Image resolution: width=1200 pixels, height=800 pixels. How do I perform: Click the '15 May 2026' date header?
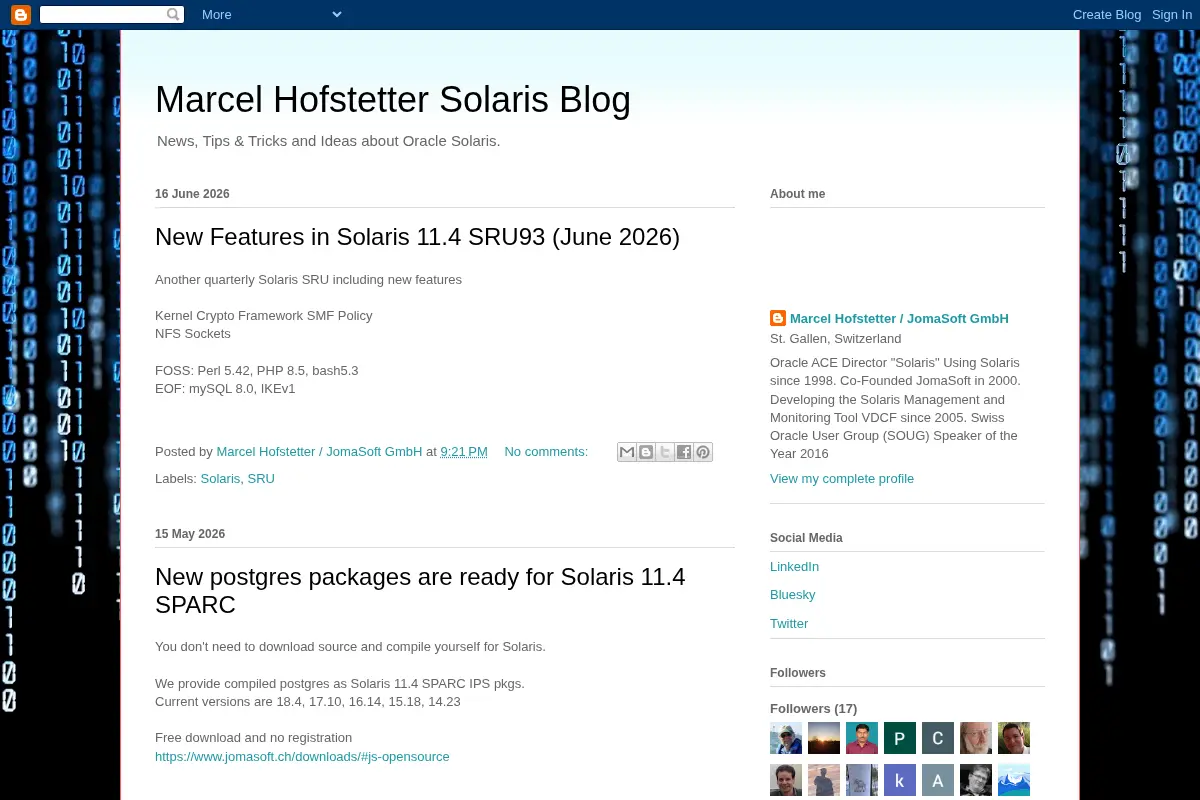190,534
